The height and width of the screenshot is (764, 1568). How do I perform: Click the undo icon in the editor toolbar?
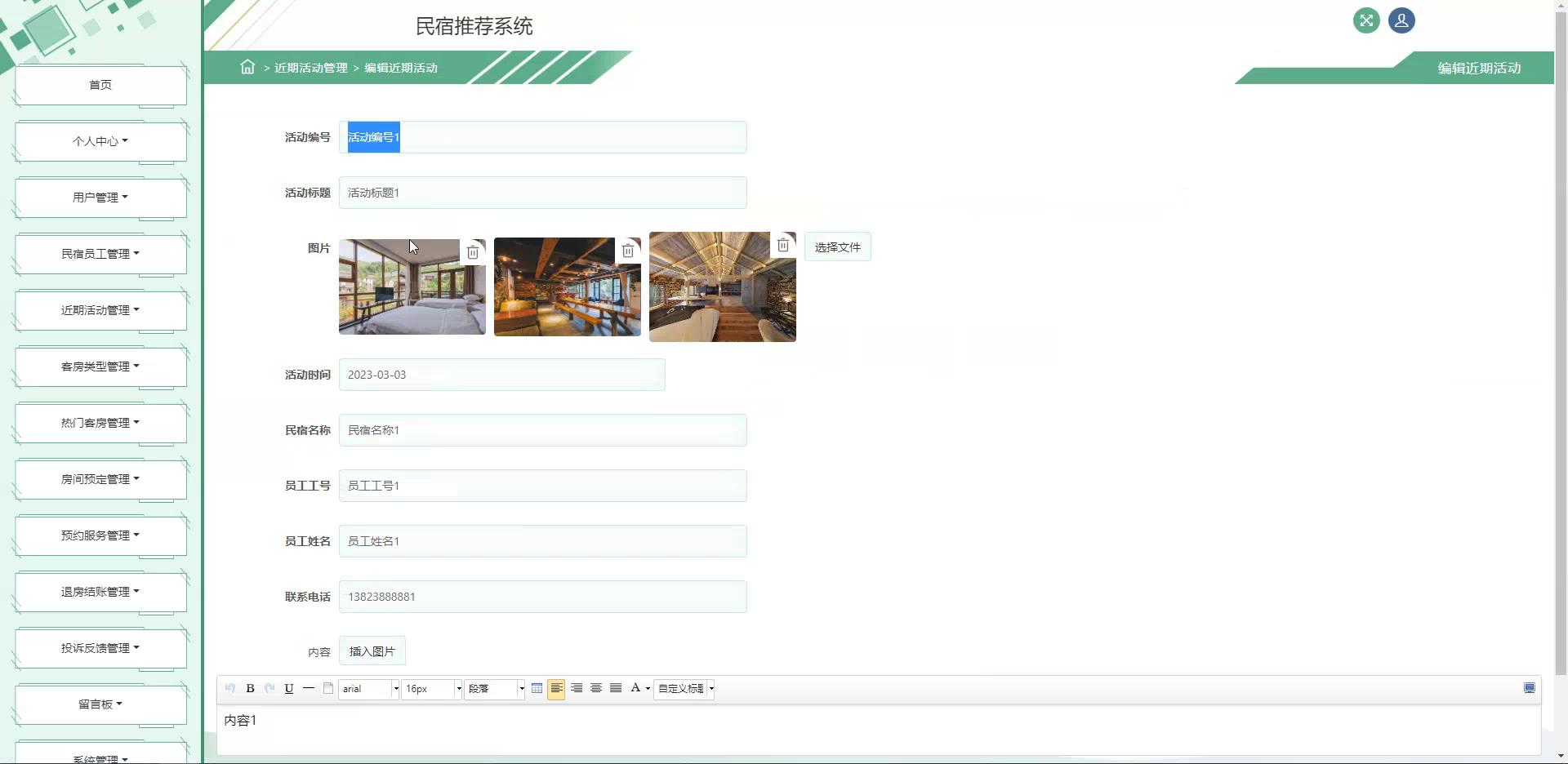click(x=230, y=688)
